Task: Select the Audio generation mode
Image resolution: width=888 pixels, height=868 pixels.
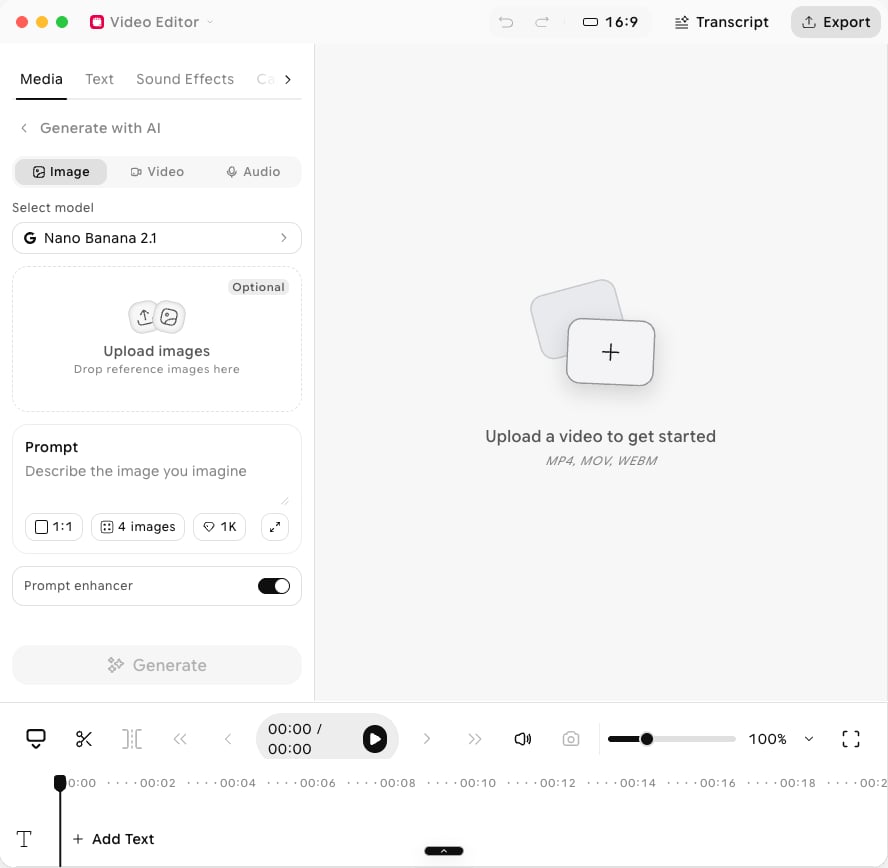Action: (x=253, y=172)
